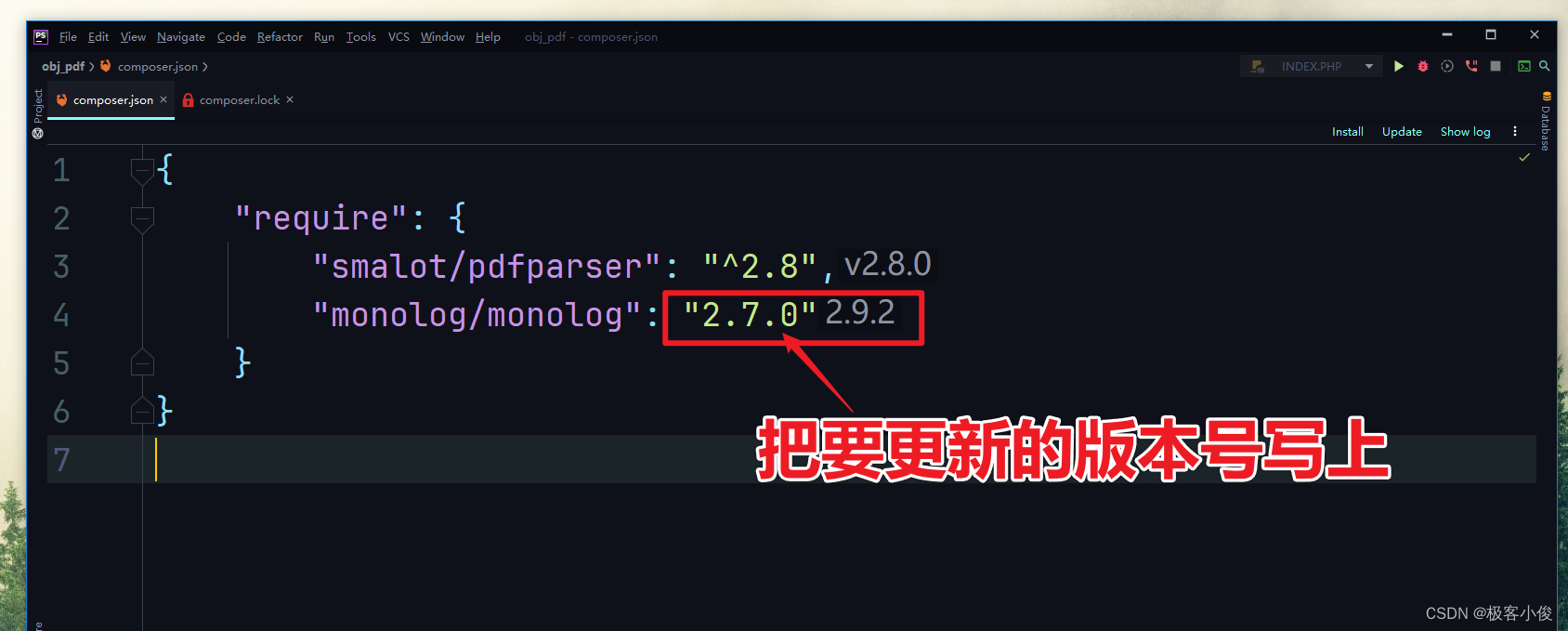Stop the running process
The image size is (1568, 631).
coord(1496,66)
